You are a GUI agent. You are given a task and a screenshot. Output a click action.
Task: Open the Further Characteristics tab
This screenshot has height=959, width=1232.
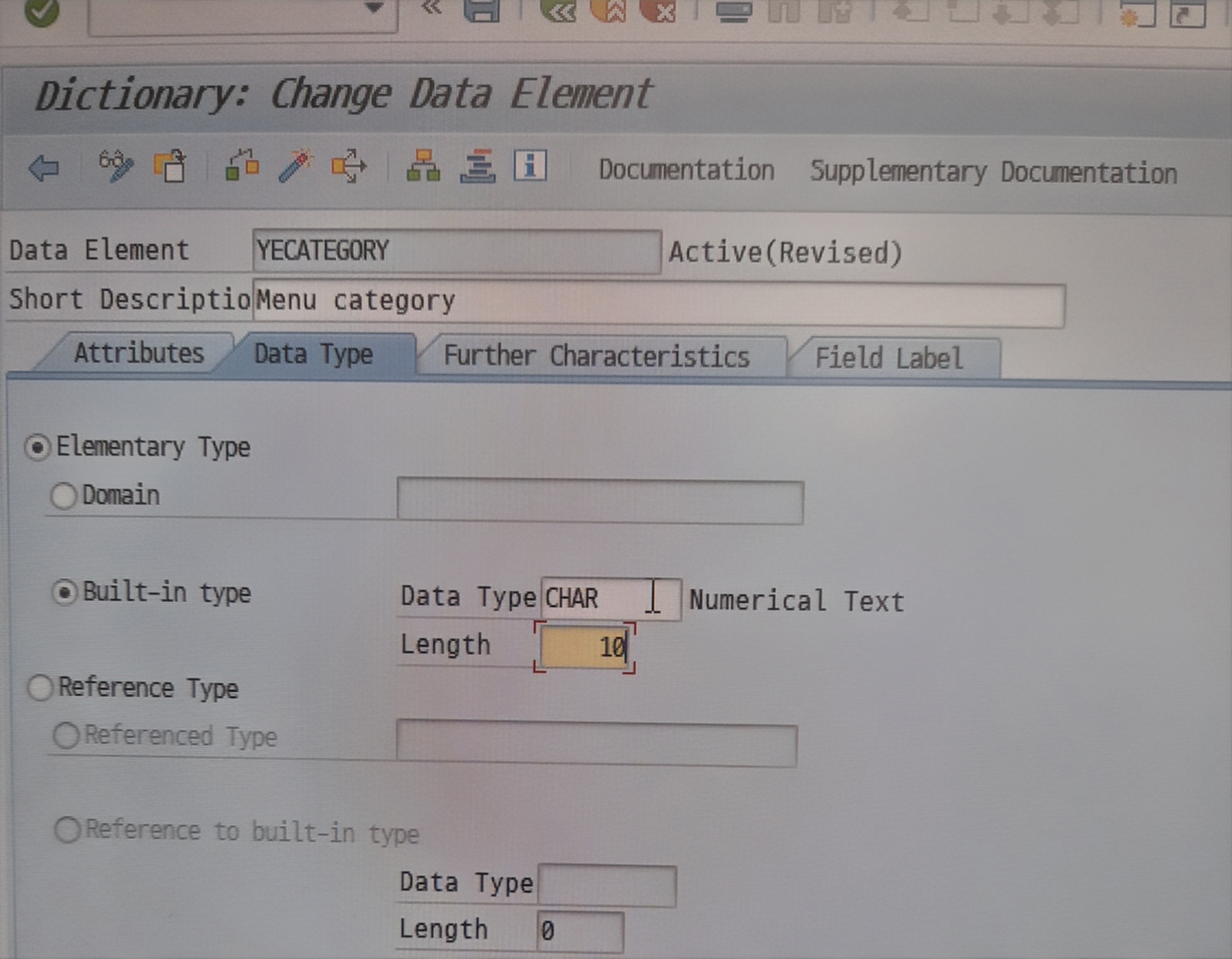pos(597,356)
